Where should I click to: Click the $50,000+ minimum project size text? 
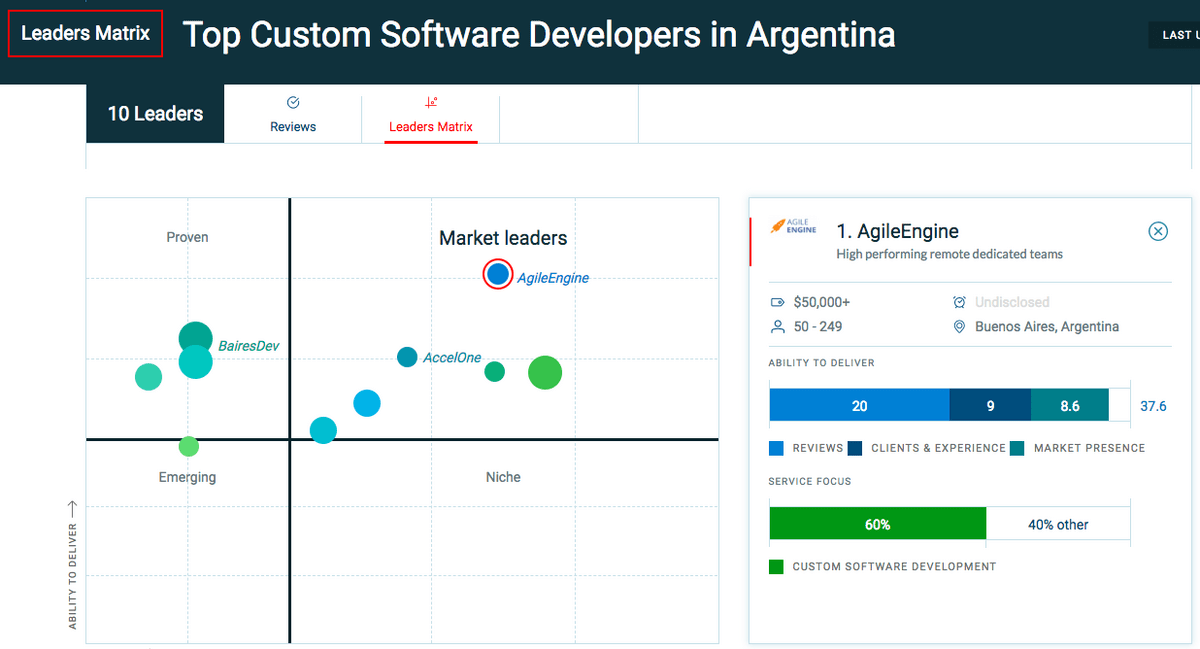click(821, 302)
